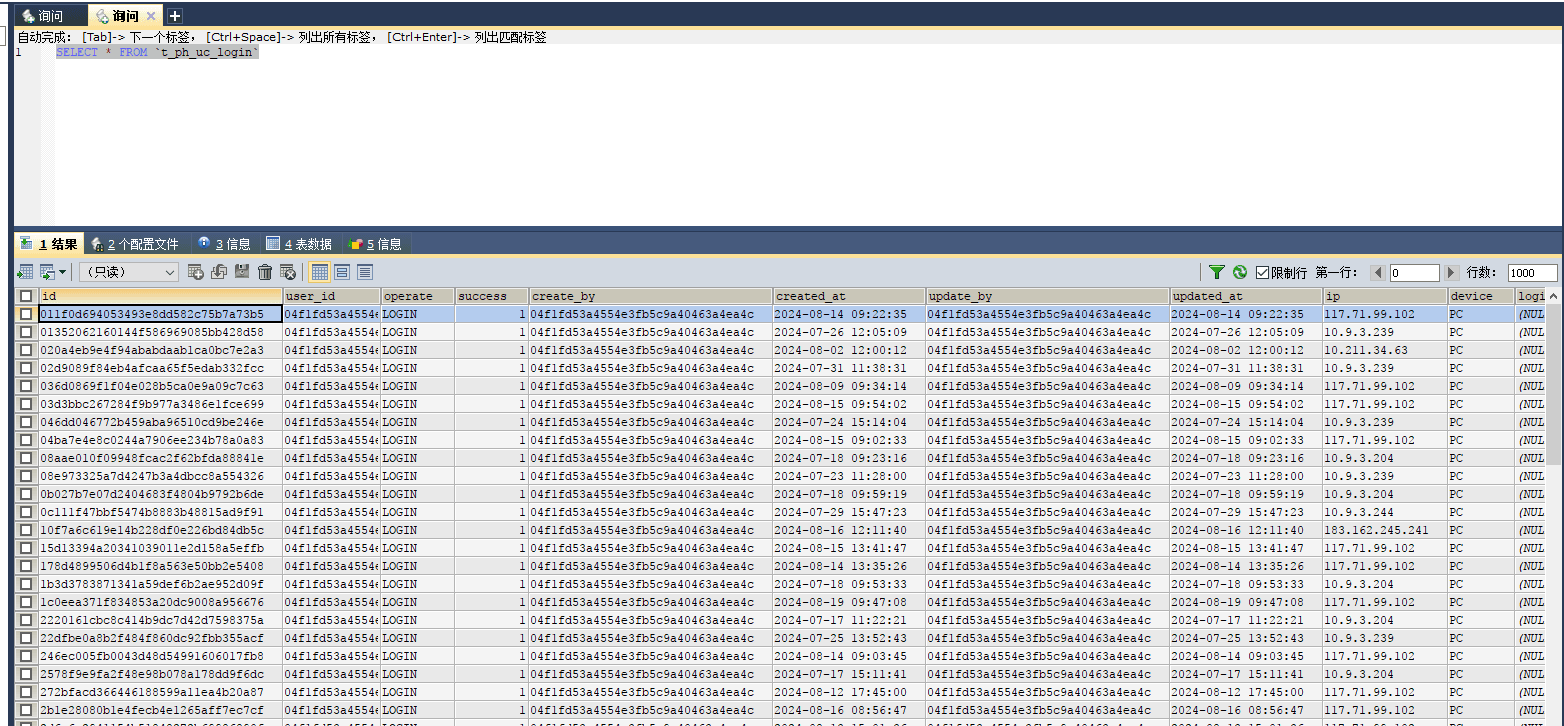
Task: Click the previous page left arrow
Action: click(x=1378, y=273)
